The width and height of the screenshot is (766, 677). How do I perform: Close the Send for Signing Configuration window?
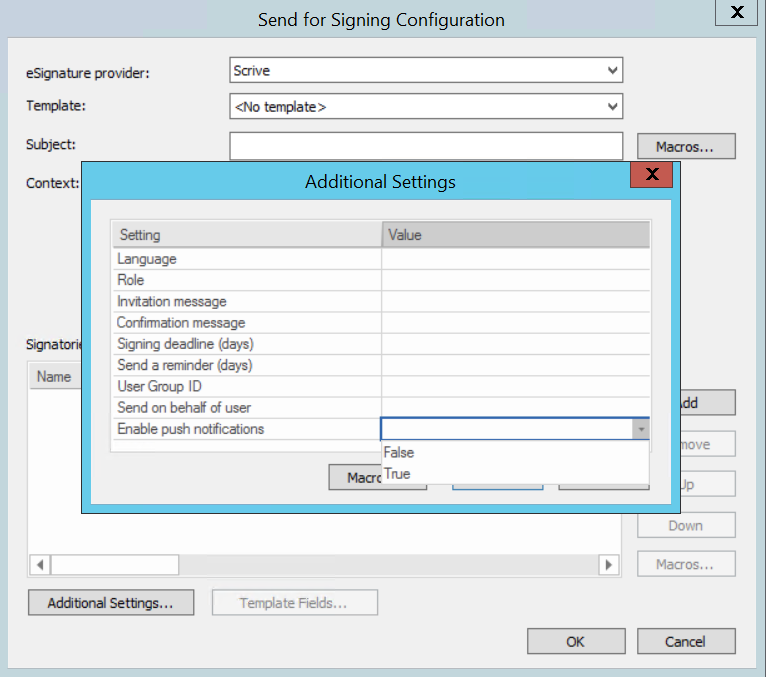pos(736,12)
